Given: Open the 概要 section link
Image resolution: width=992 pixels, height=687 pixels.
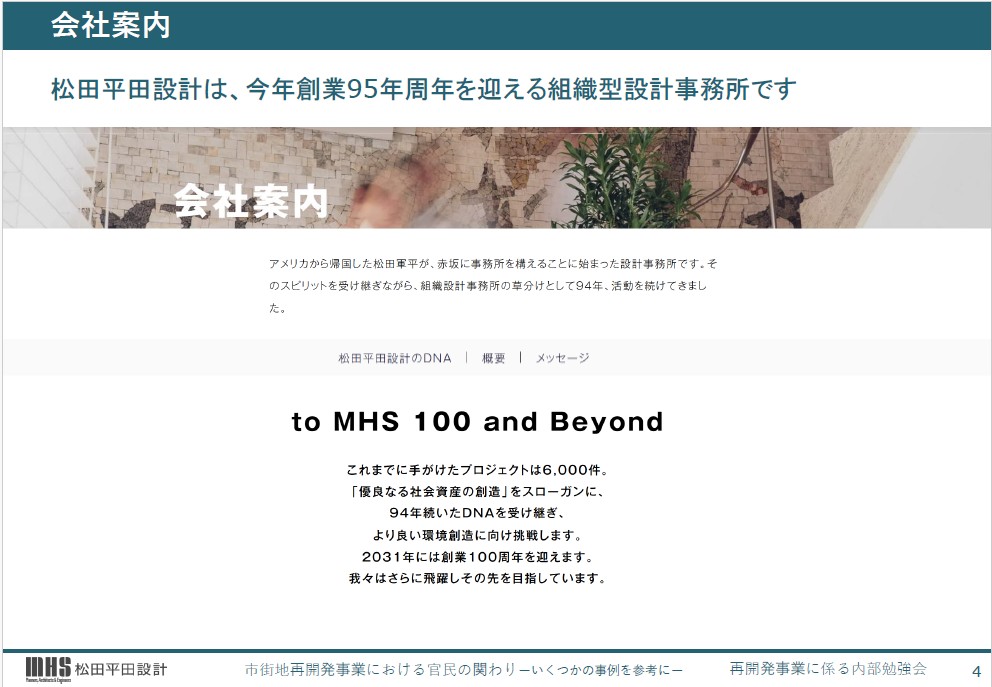Looking at the screenshot, I should pyautogui.click(x=493, y=358).
